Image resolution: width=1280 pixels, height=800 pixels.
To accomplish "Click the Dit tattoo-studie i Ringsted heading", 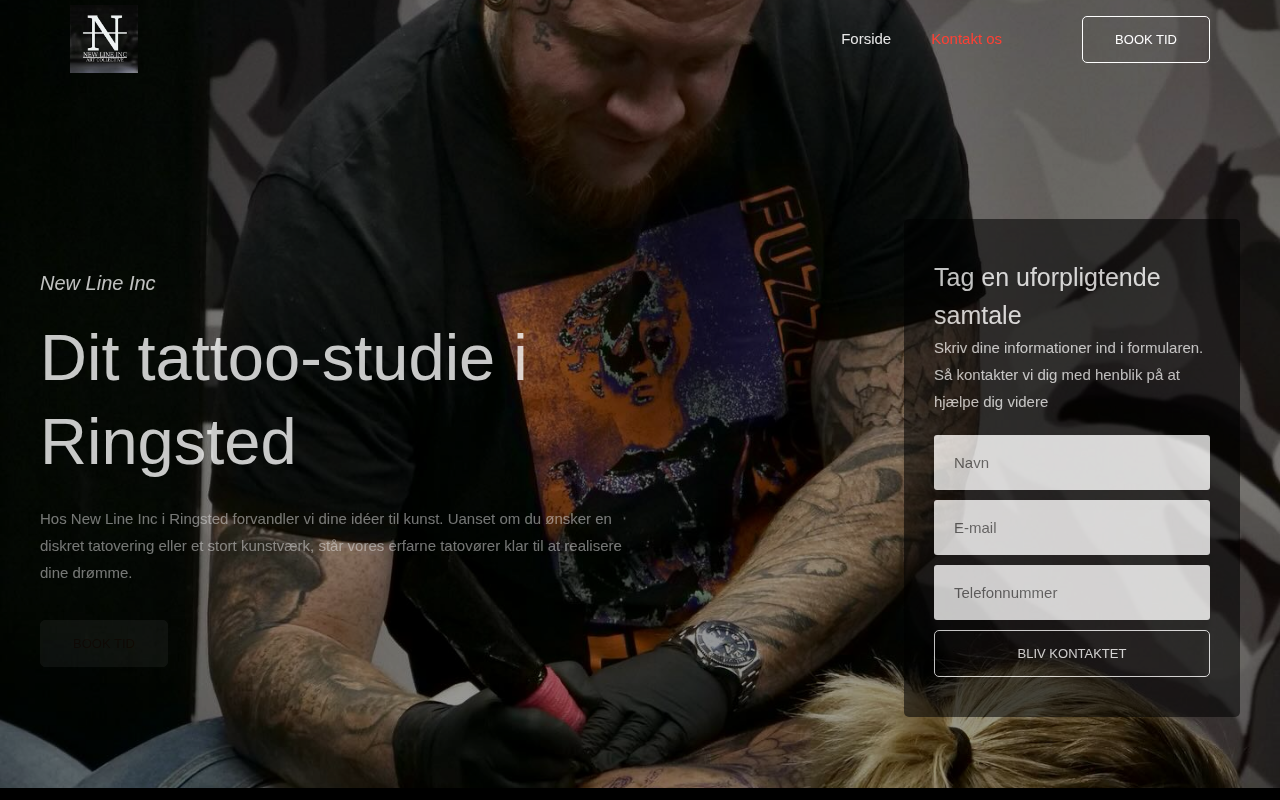I will click(x=284, y=399).
